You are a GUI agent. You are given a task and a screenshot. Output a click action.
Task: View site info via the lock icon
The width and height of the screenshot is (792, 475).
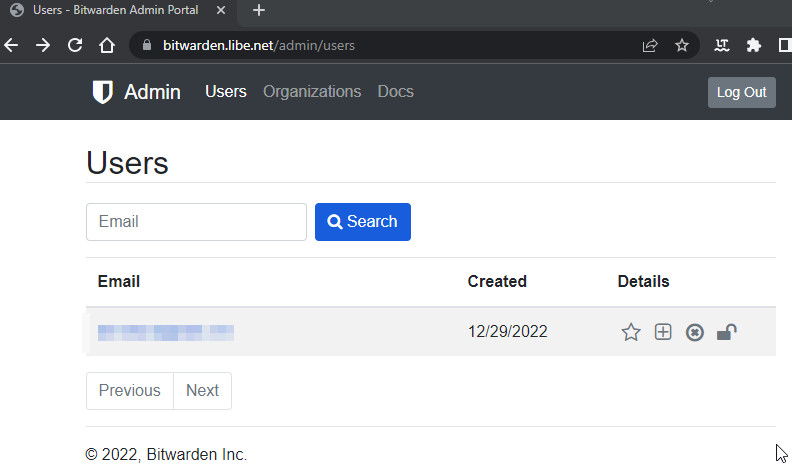(146, 45)
